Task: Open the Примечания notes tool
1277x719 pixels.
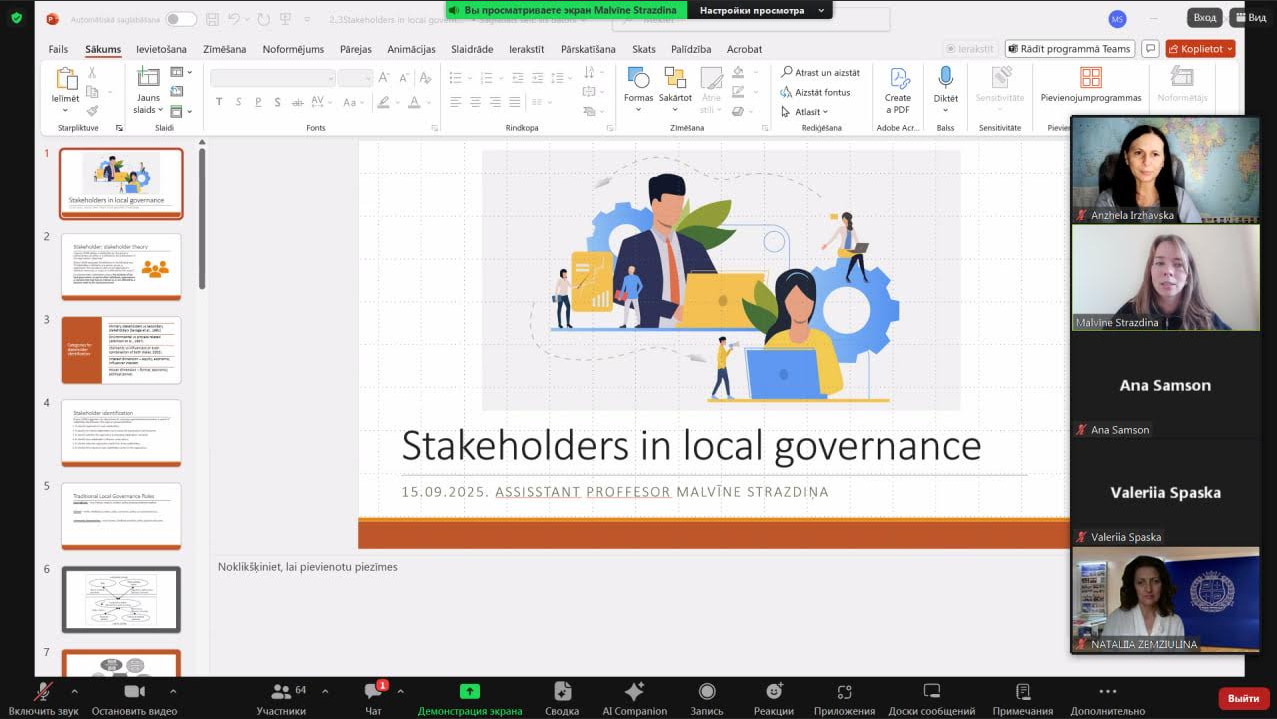Action: pyautogui.click(x=1022, y=697)
